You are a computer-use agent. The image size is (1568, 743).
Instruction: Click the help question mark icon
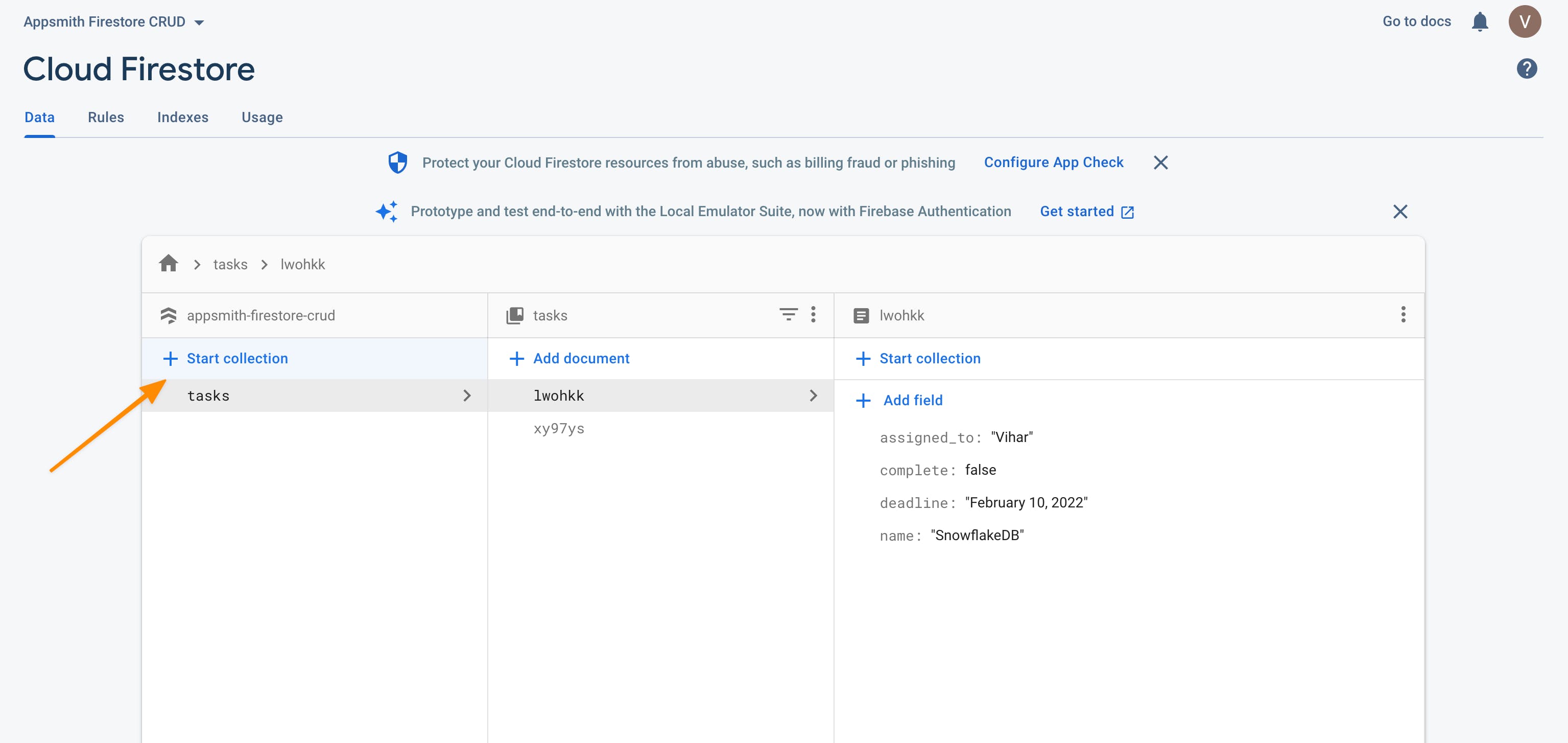tap(1526, 69)
